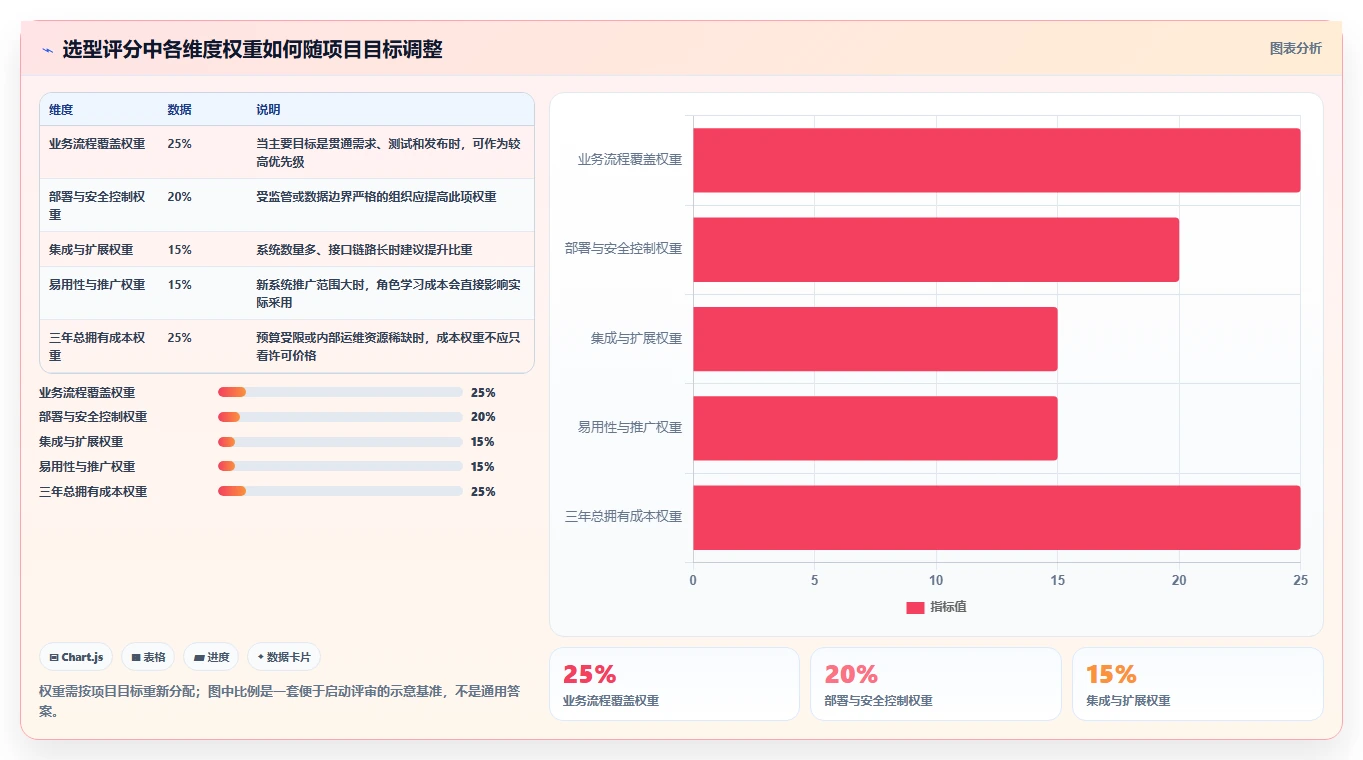Toggle the 指标值 legend color box
Image resolution: width=1363 pixels, height=760 pixels.
(x=915, y=607)
